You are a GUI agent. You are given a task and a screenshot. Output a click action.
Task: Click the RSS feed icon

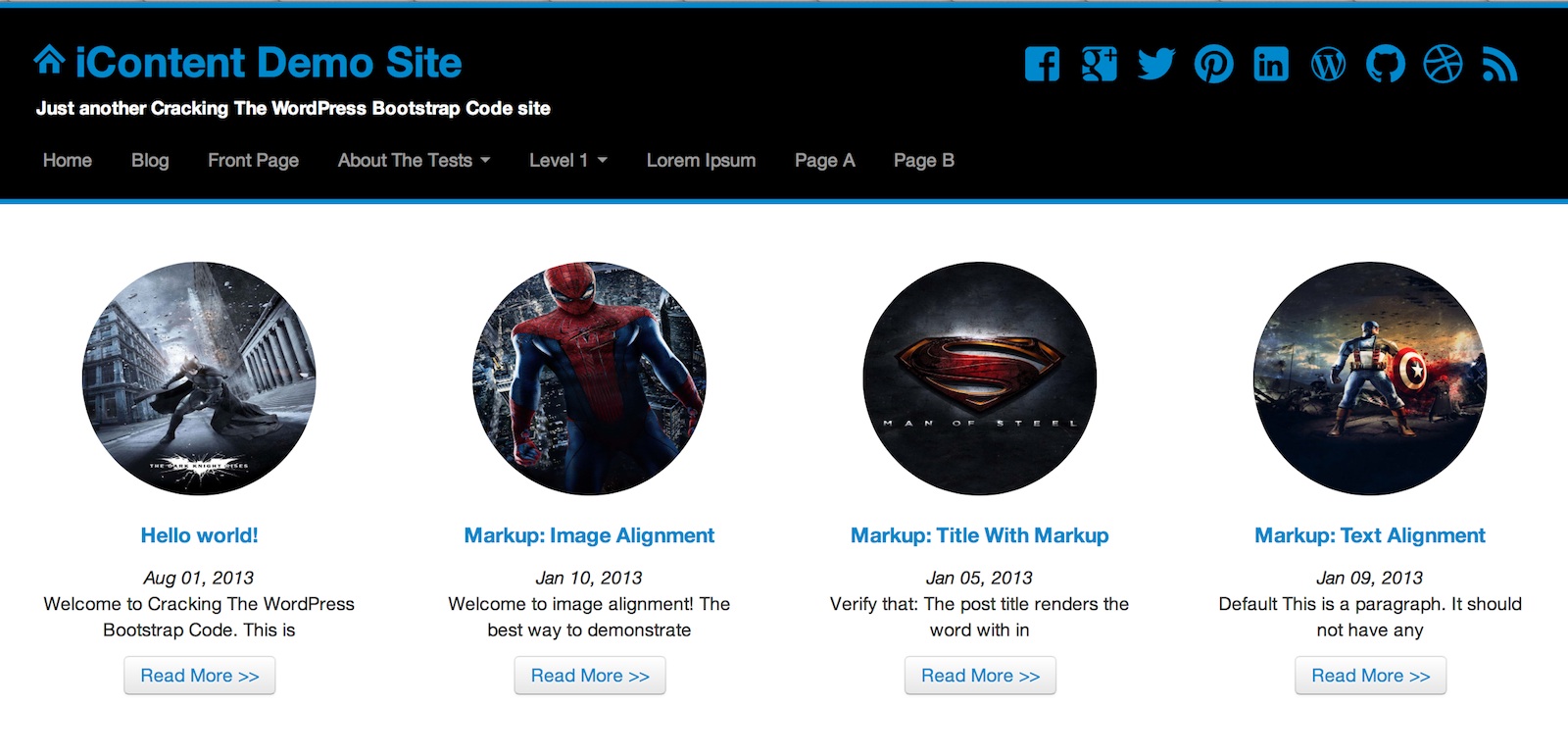coord(1499,65)
